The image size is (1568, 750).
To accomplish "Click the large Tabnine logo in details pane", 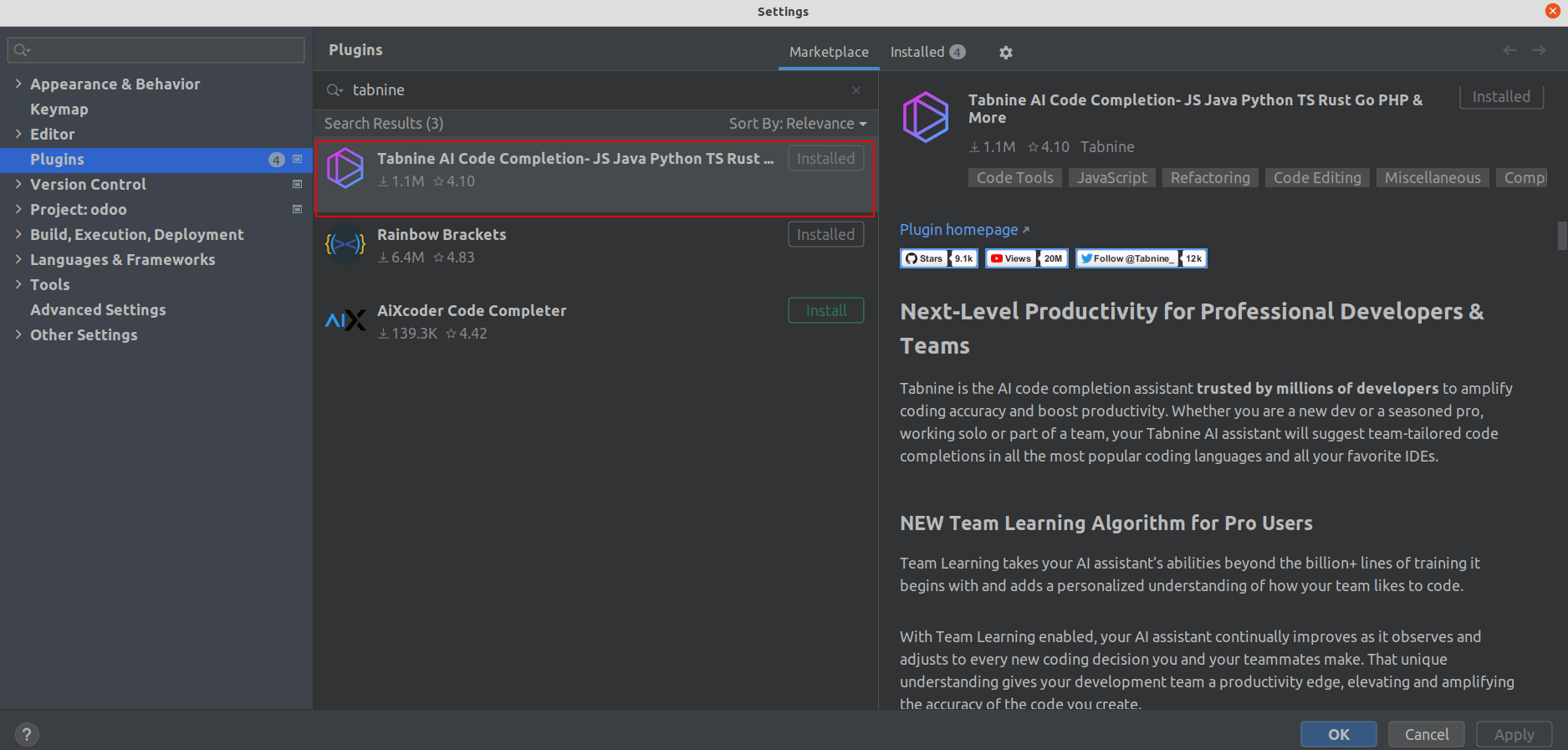I will 925,117.
